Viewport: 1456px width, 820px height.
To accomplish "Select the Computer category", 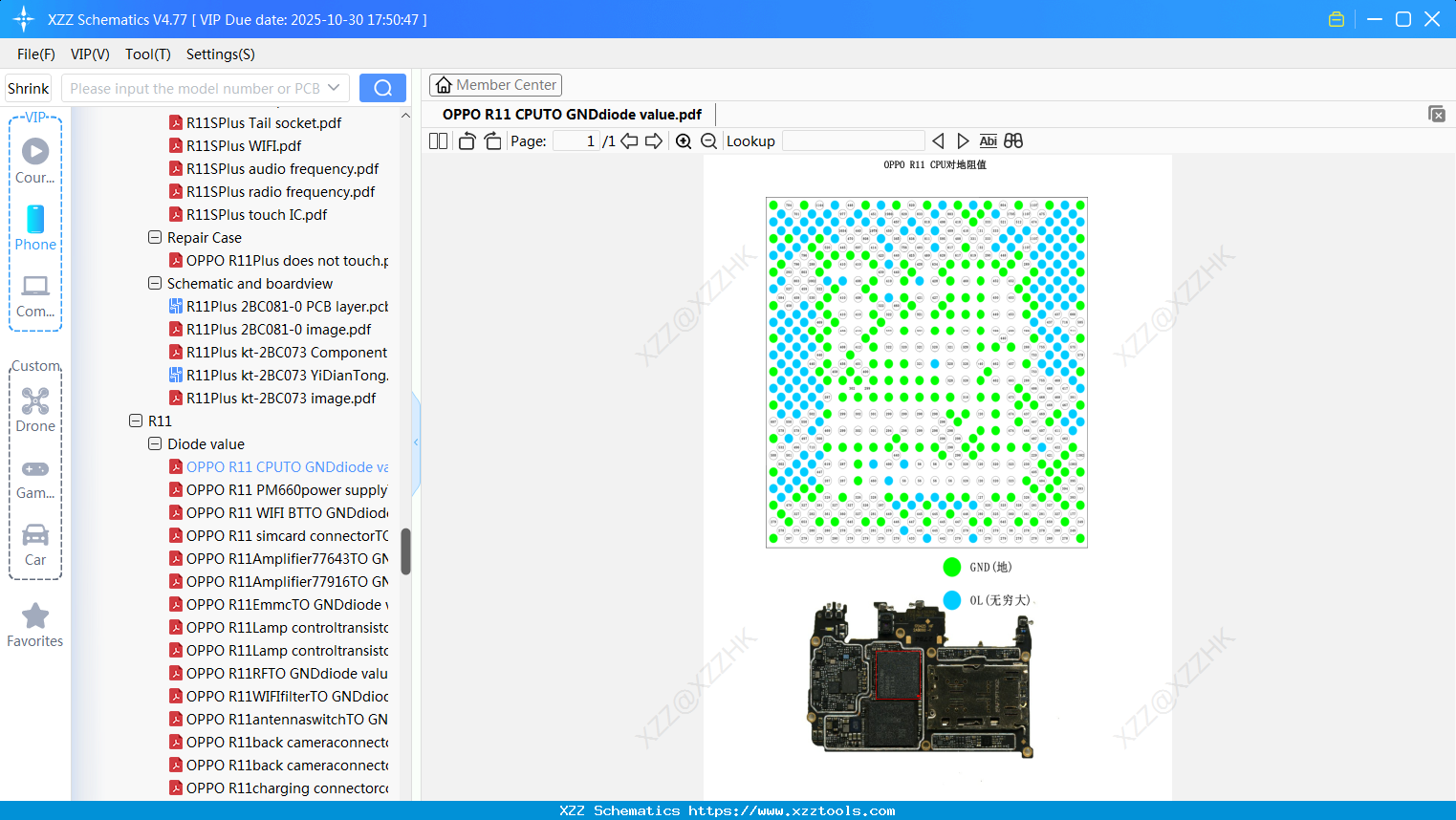I will click(35, 295).
